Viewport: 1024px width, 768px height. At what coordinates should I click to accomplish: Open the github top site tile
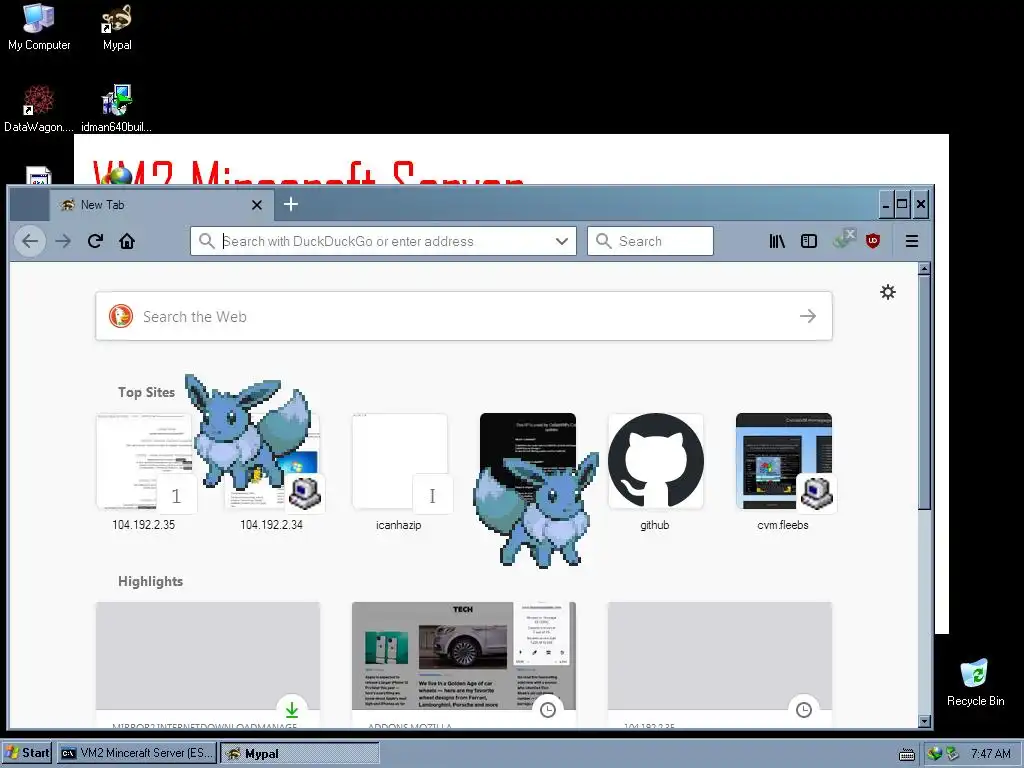[x=656, y=461]
